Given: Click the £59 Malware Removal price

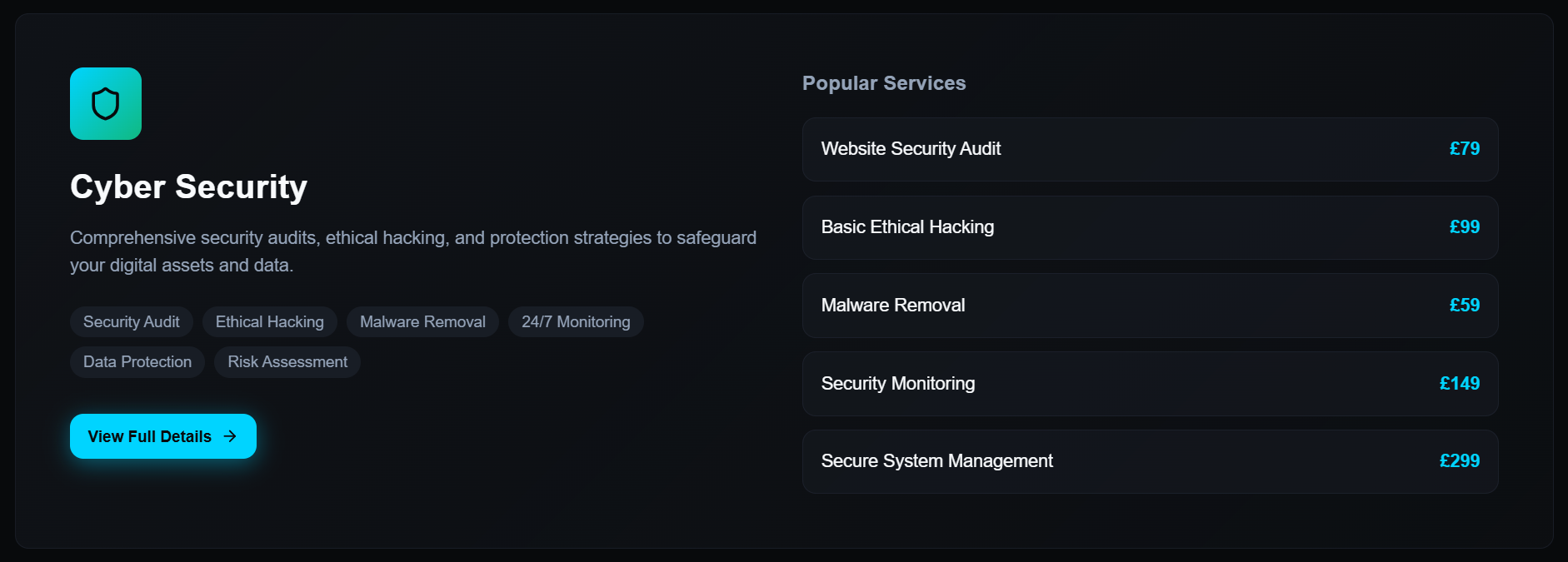Looking at the screenshot, I should point(1465,306).
